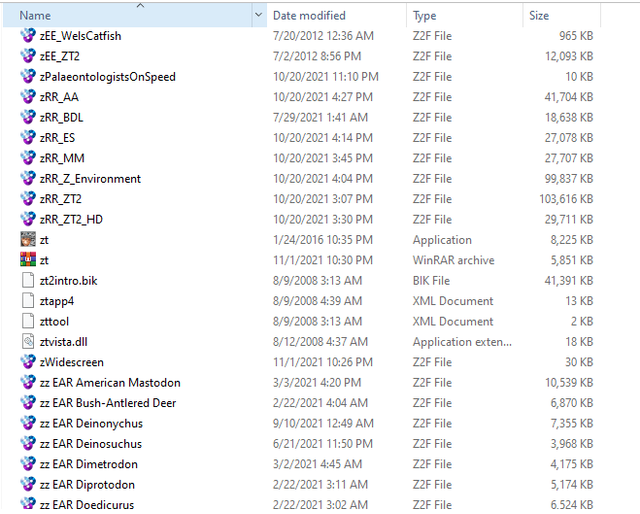Viewport: 640px width, 514px height.
Task: Select the file name zz EAR Deinonychus
Action: click(x=91, y=424)
